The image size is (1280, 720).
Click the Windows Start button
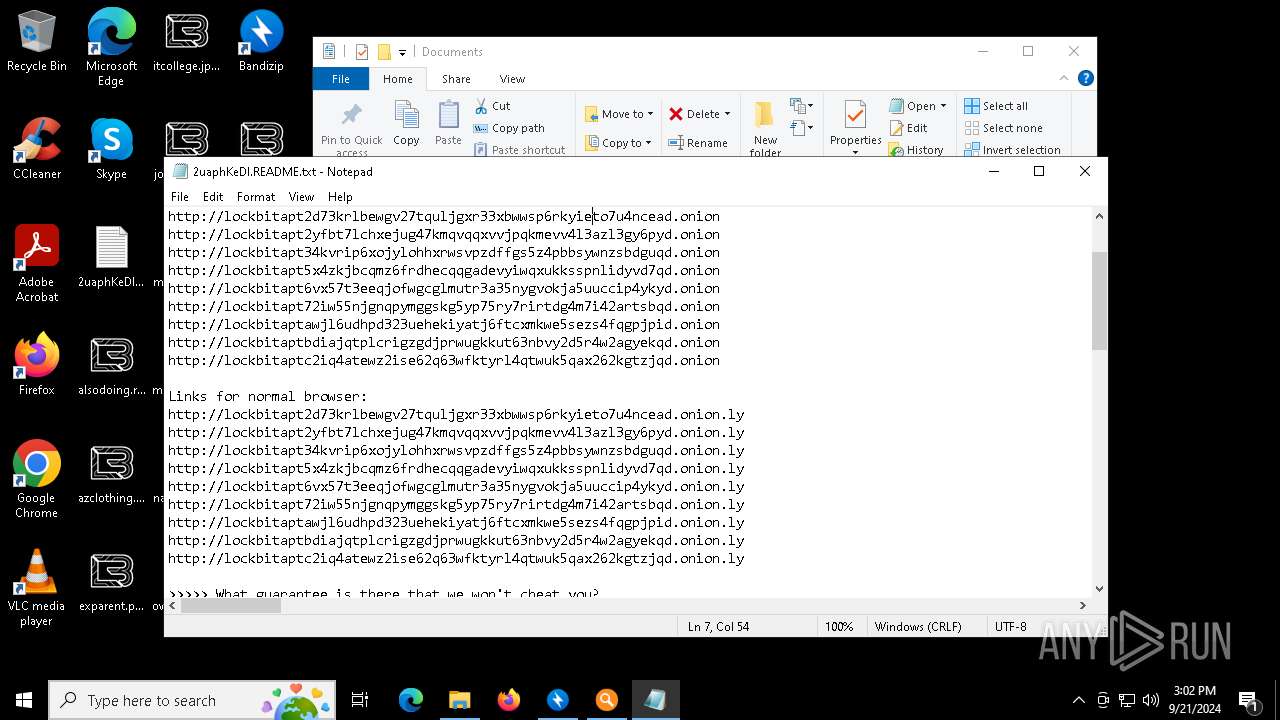[x=24, y=700]
